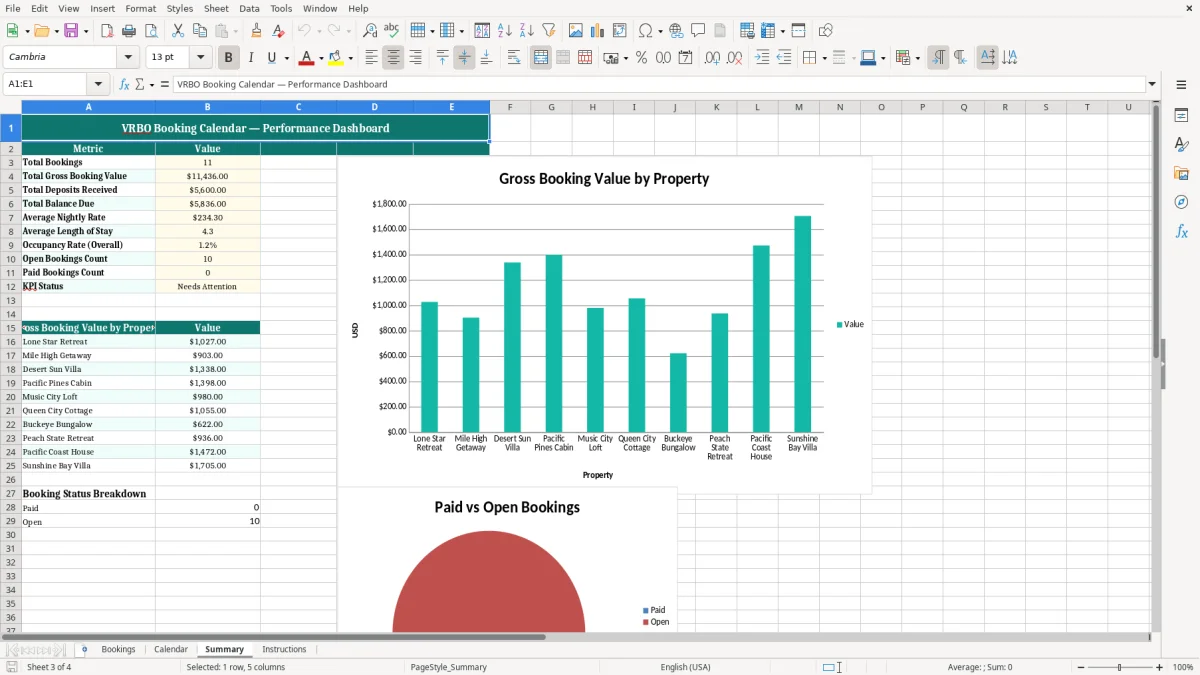Toggle Wrap Text button
Image resolution: width=1200 pixels, height=675 pixels.
pos(514,58)
